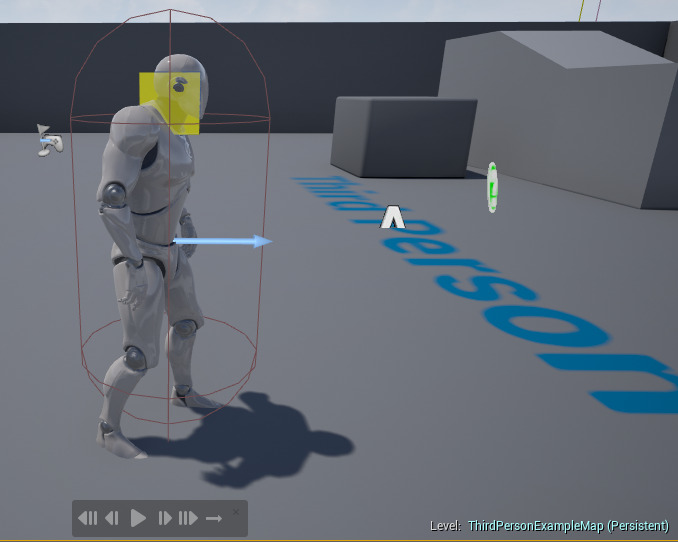
Task: Click the blue forward arrow component
Action: pos(222,241)
